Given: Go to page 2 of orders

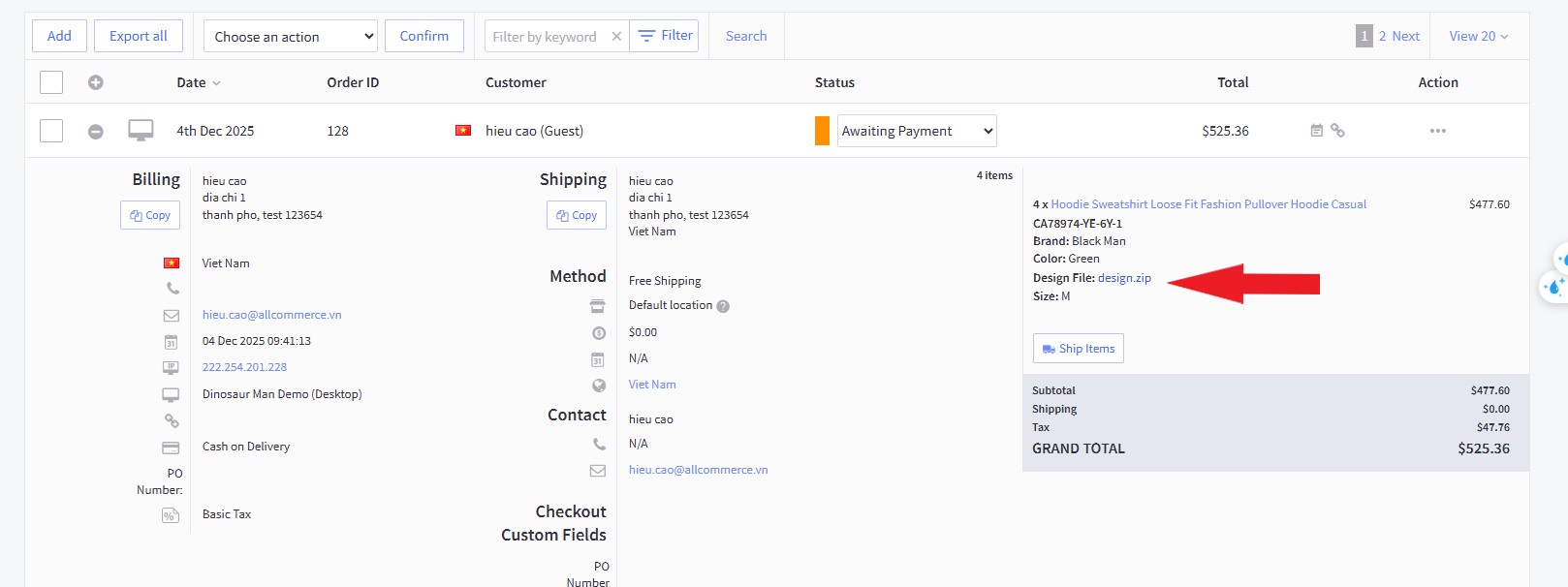Looking at the screenshot, I should pyautogui.click(x=1383, y=37).
